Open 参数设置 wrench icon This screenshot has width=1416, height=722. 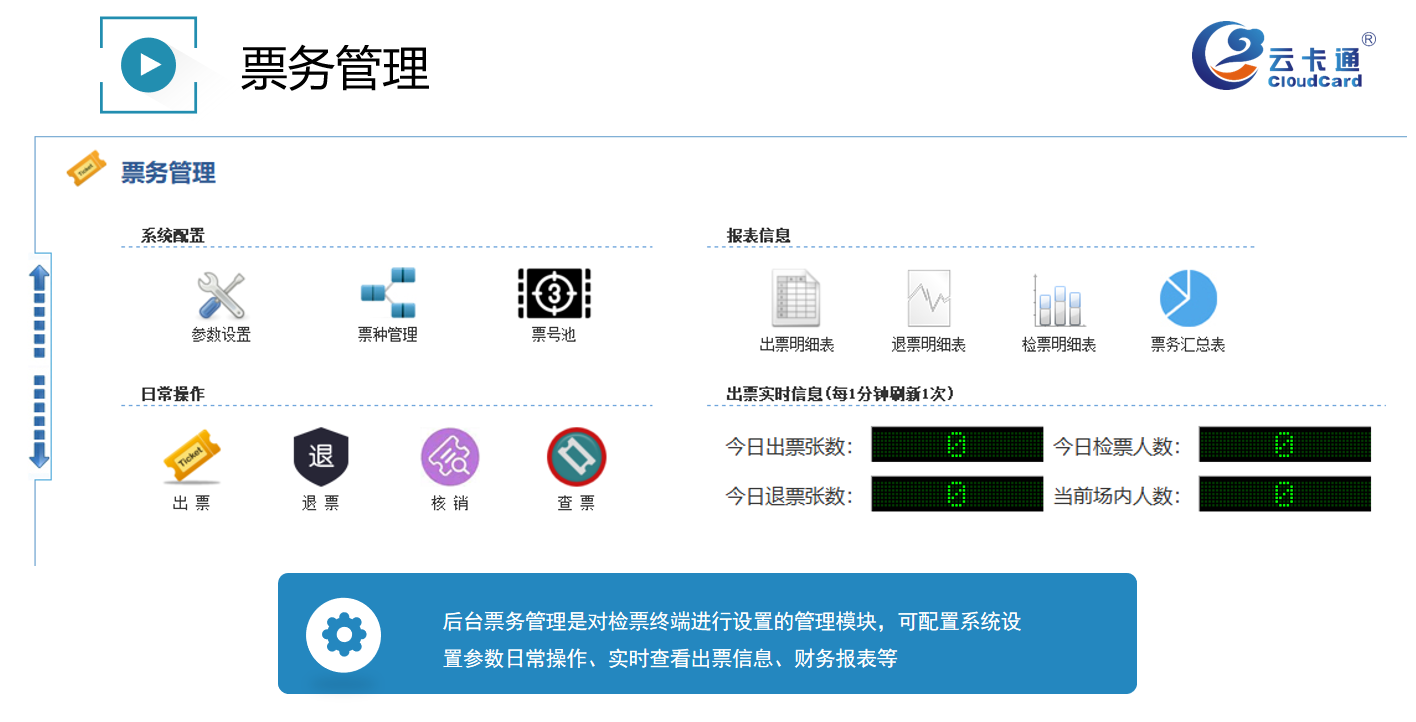pos(221,295)
